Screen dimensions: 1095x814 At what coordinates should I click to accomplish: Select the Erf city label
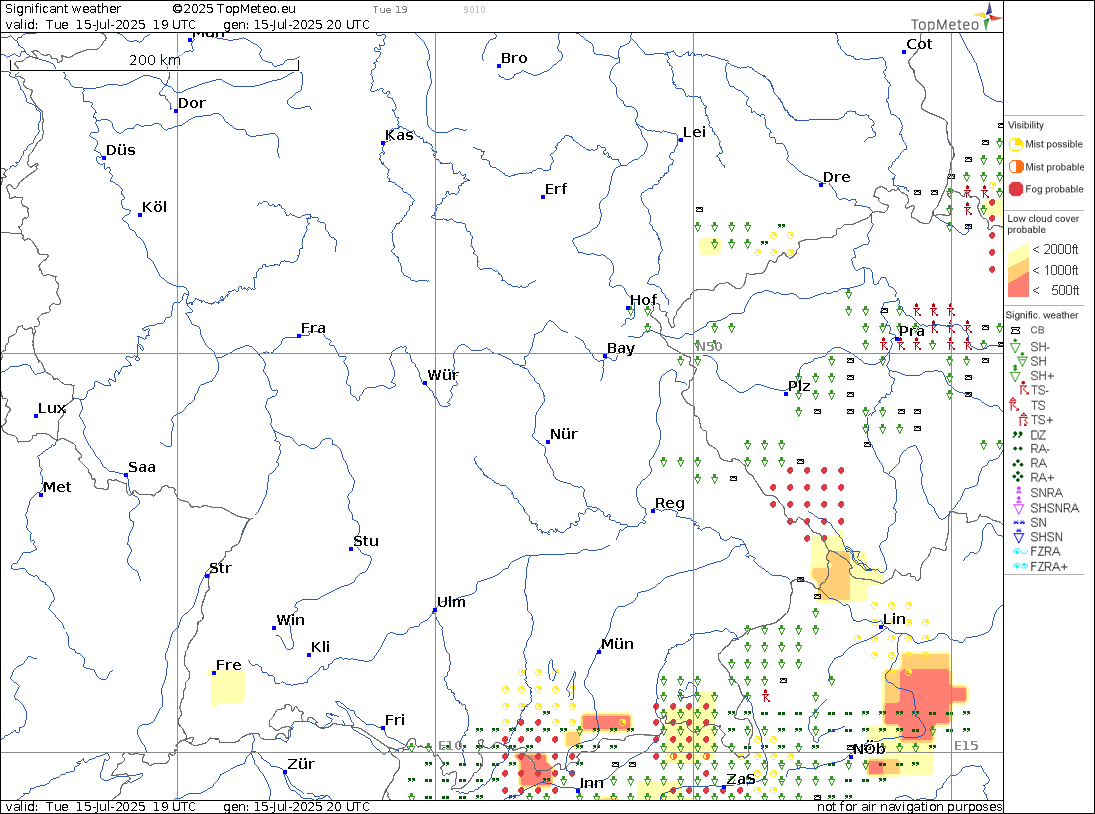[555, 189]
